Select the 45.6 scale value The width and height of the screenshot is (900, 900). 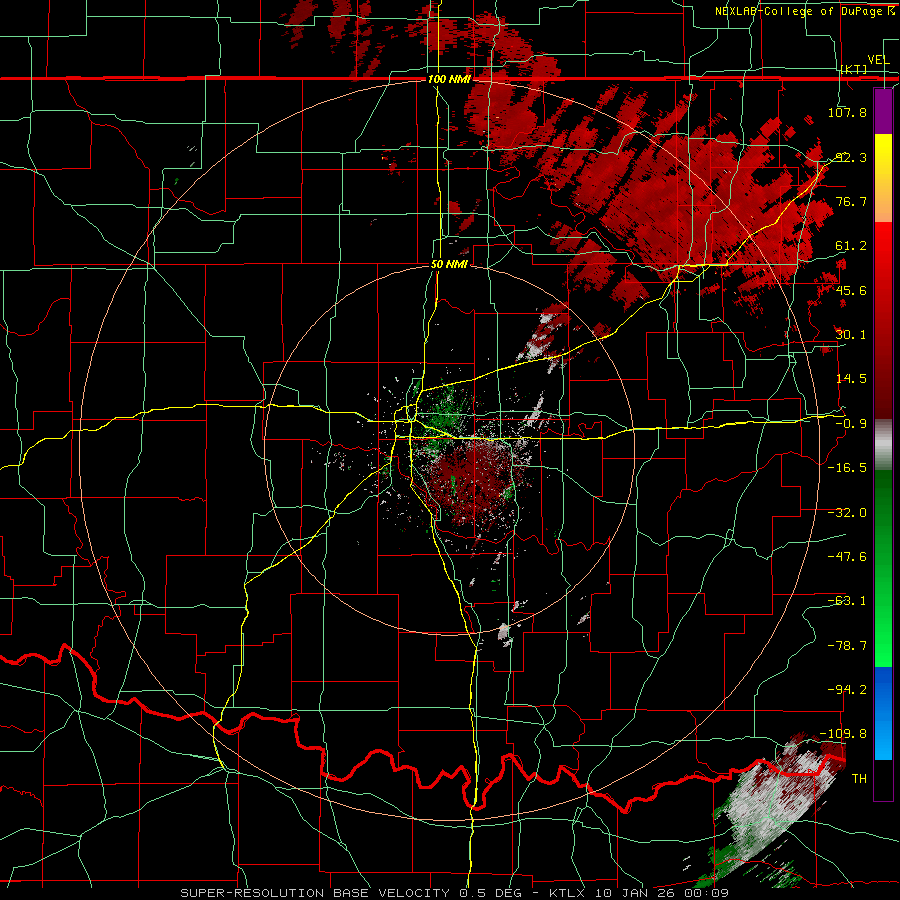[851, 290]
